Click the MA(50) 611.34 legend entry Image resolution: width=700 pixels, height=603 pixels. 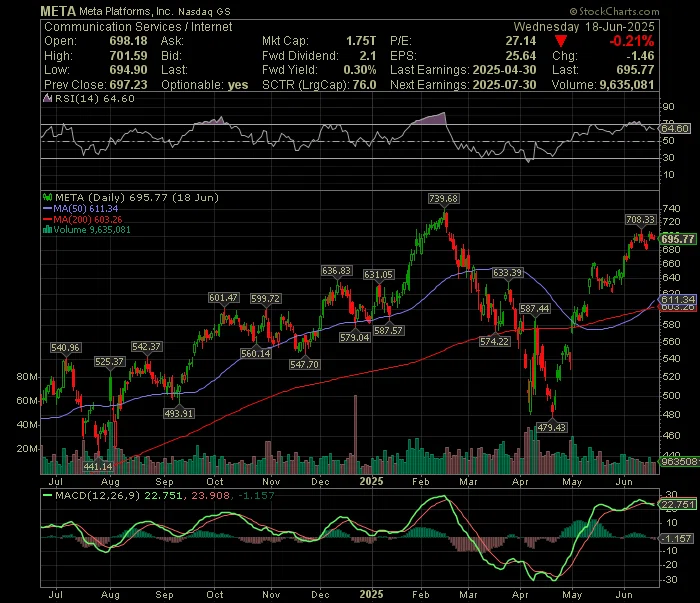(x=86, y=209)
